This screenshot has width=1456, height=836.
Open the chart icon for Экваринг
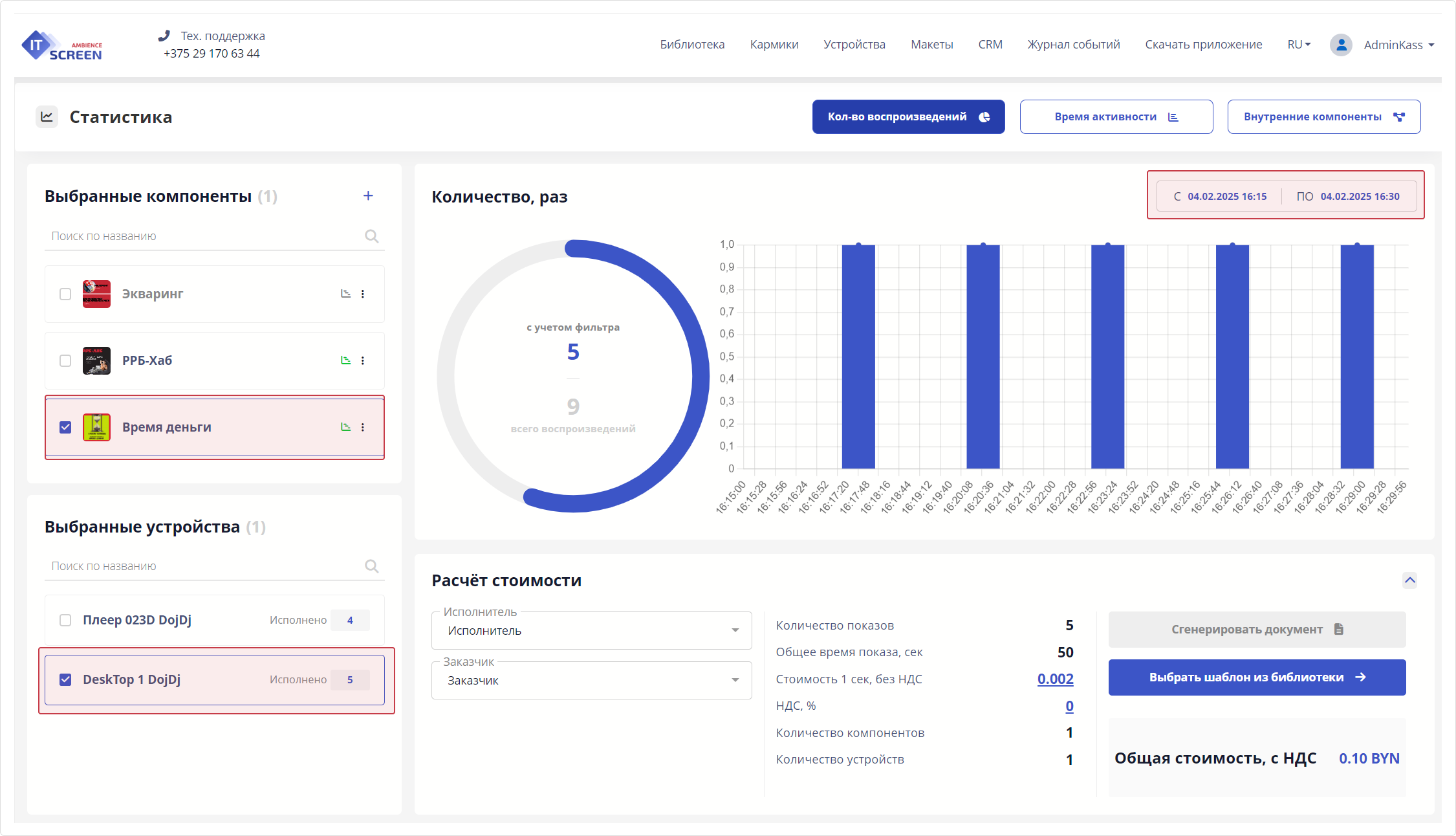[345, 294]
